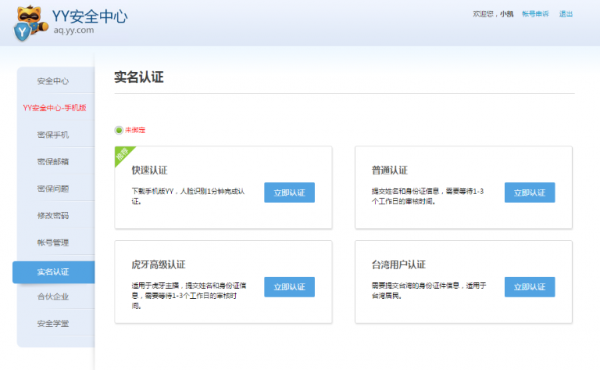Click the YY安全中心 aq.yy.com title
This screenshot has width=600, height=370.
pos(90,21)
